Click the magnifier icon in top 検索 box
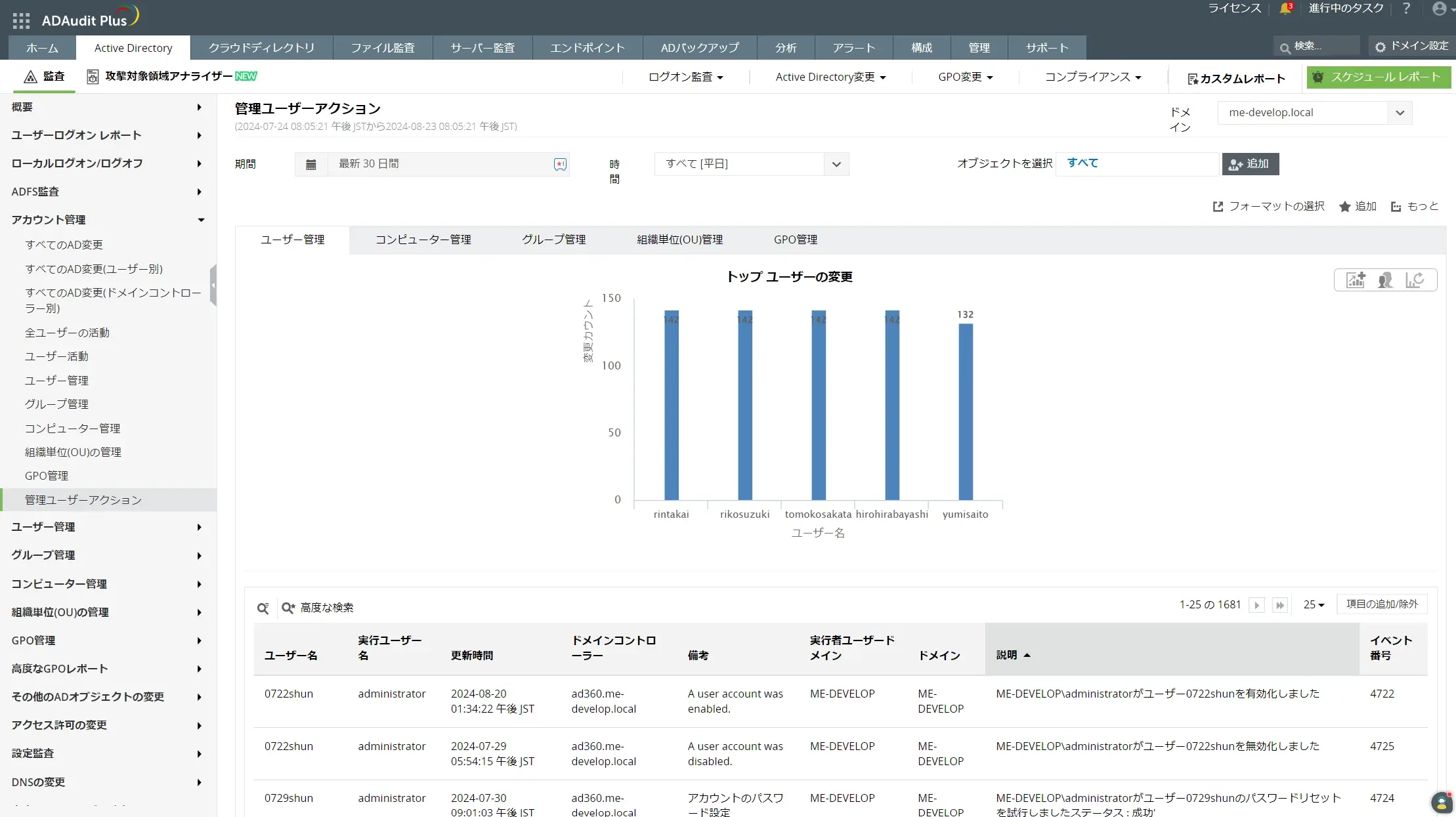This screenshot has height=817, width=1456. point(1285,47)
